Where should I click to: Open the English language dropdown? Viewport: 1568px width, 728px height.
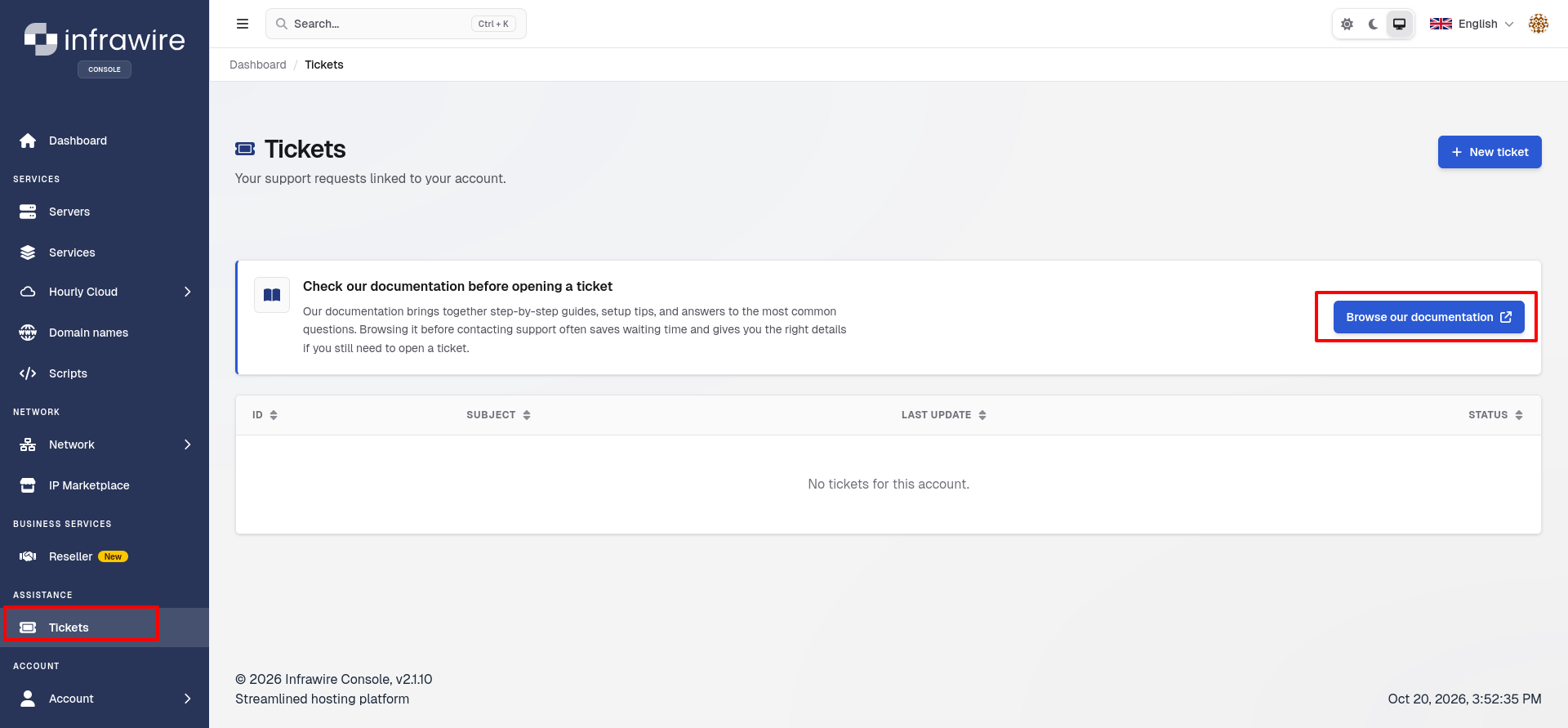click(x=1472, y=24)
